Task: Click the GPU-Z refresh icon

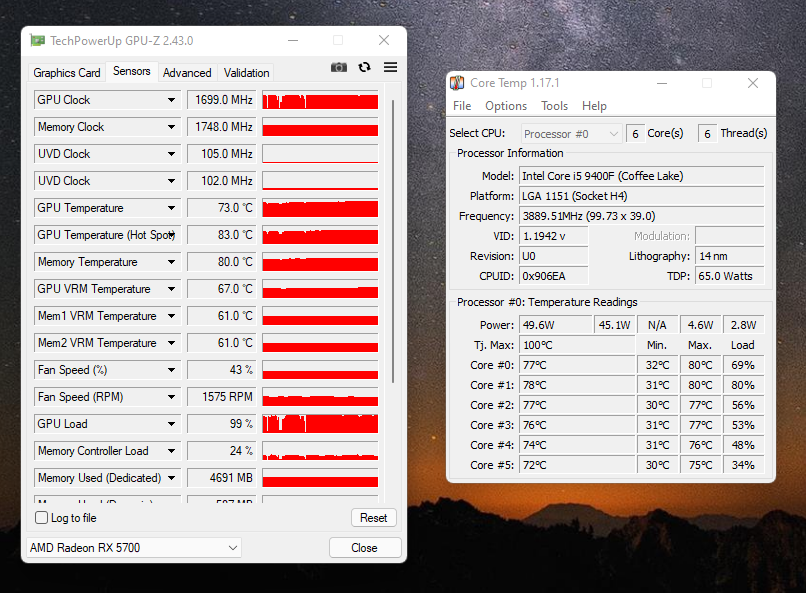Action: point(364,67)
